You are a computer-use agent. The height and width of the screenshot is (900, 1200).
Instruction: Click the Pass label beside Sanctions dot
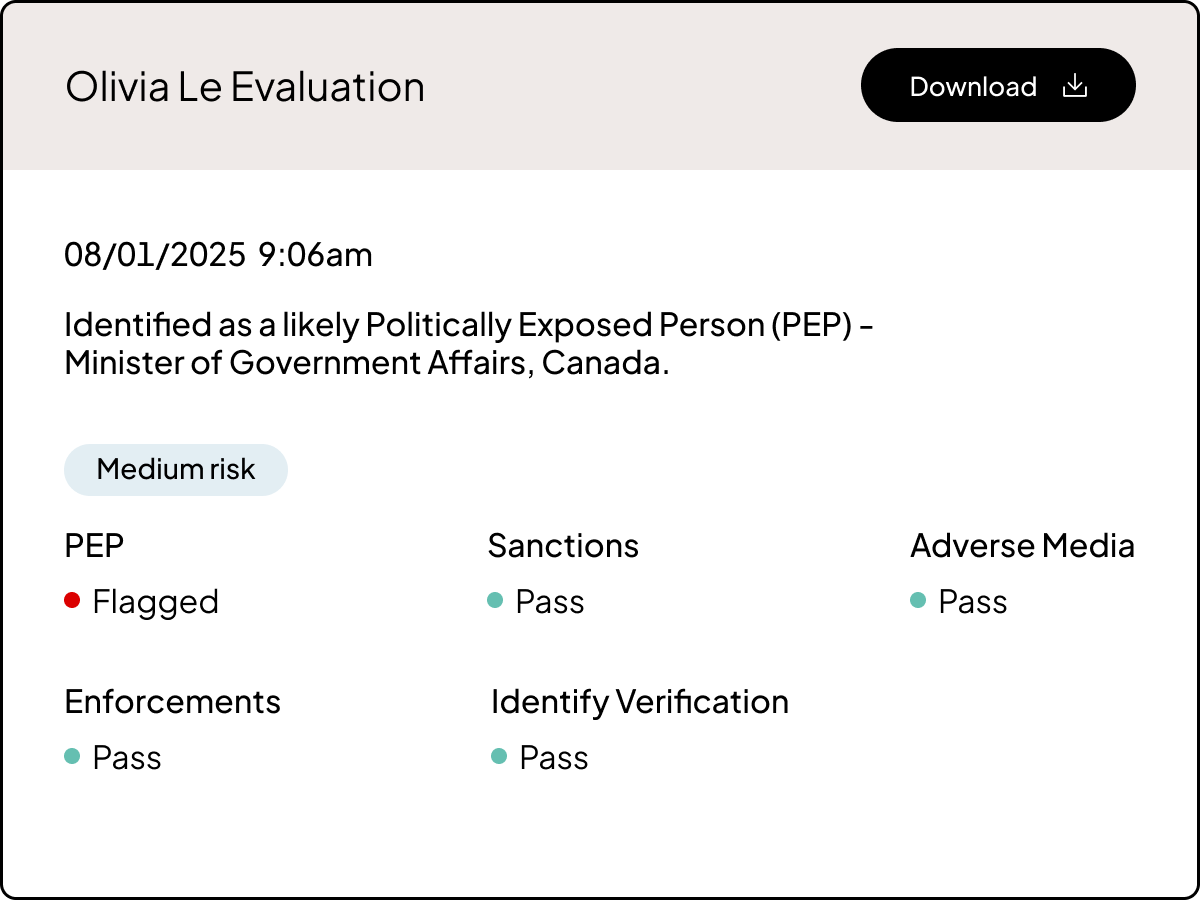pos(549,601)
